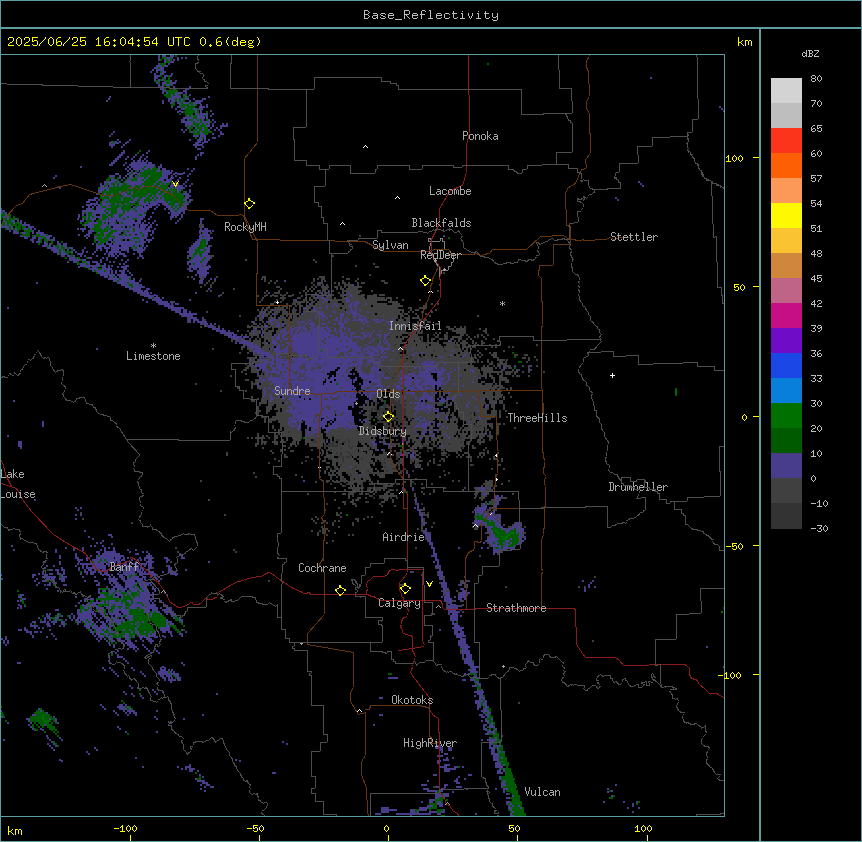Viewport: 862px width, 842px height.
Task: Click the white plus marker north of Drumheller
Action: [612, 375]
